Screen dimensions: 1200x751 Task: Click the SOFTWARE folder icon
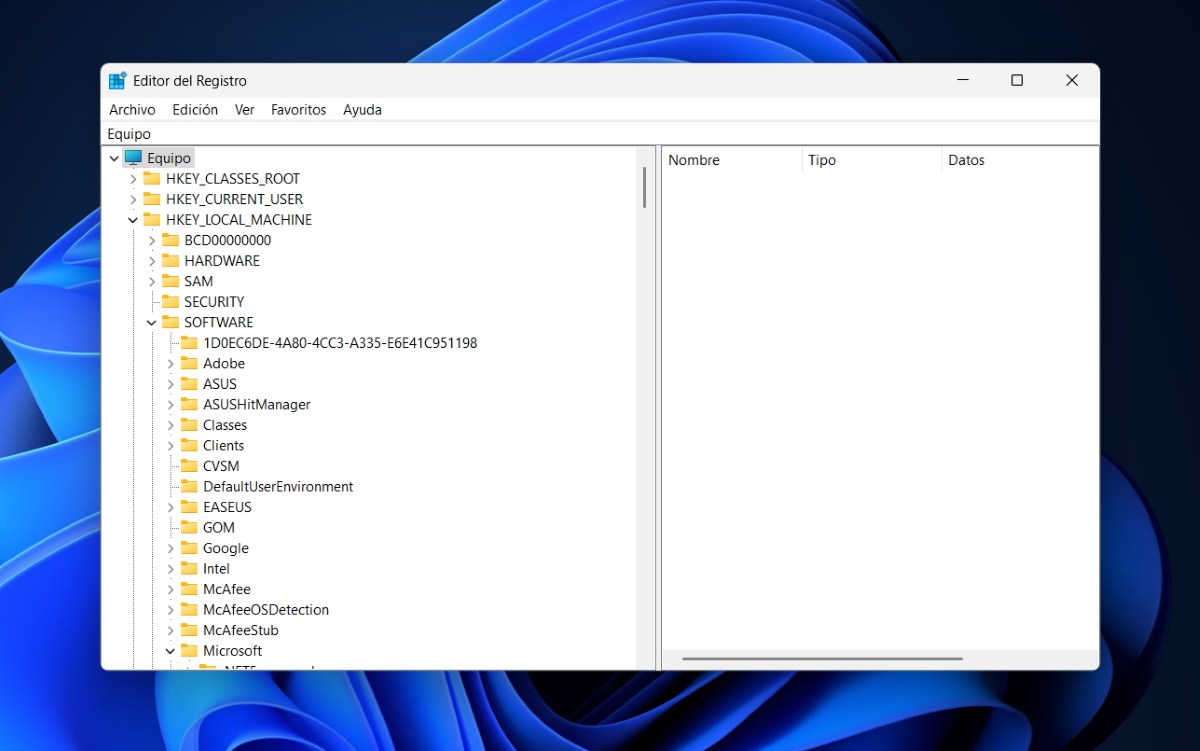click(170, 322)
